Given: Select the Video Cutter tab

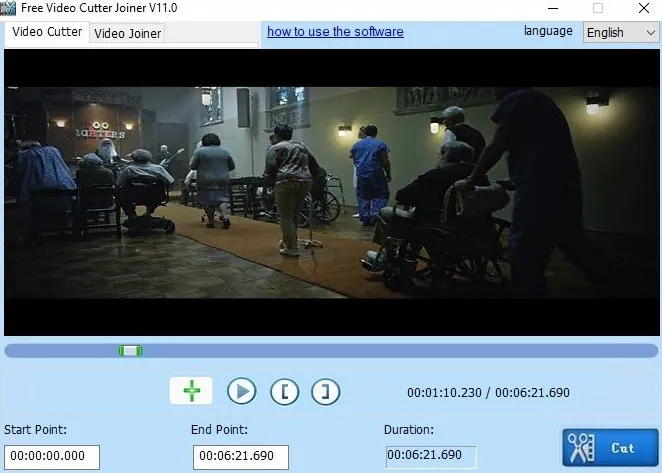Looking at the screenshot, I should pos(47,32).
